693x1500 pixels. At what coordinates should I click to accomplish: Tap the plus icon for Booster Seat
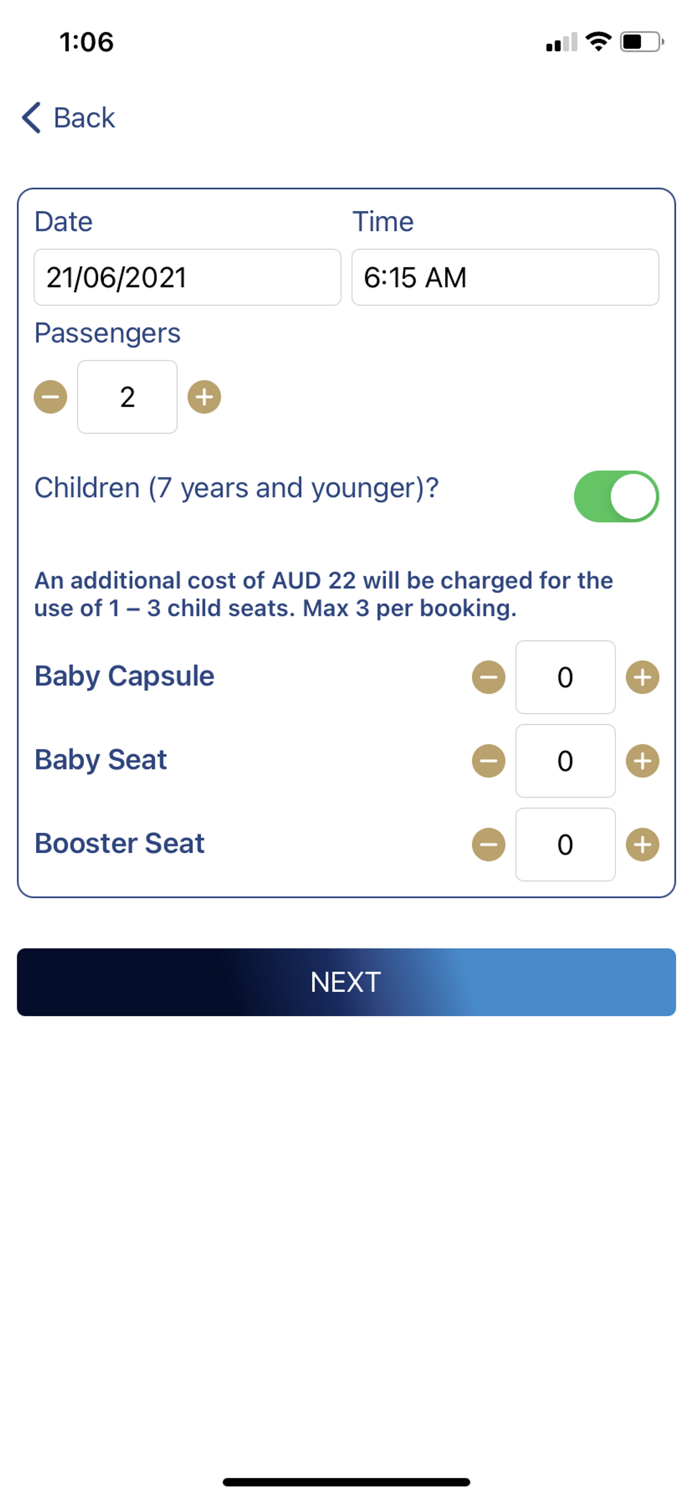[x=641, y=844]
